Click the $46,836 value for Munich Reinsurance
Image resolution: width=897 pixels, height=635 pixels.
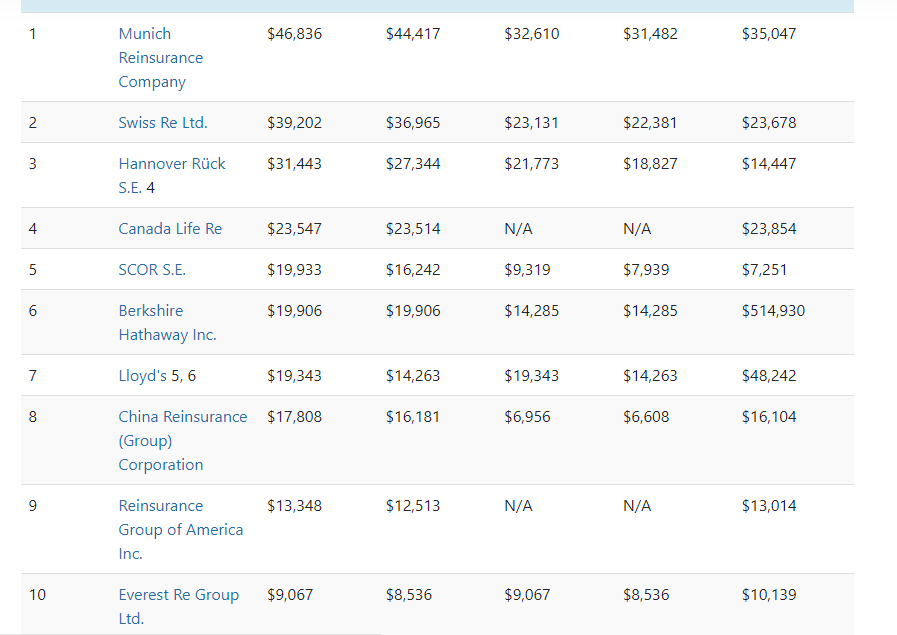pyautogui.click(x=294, y=34)
